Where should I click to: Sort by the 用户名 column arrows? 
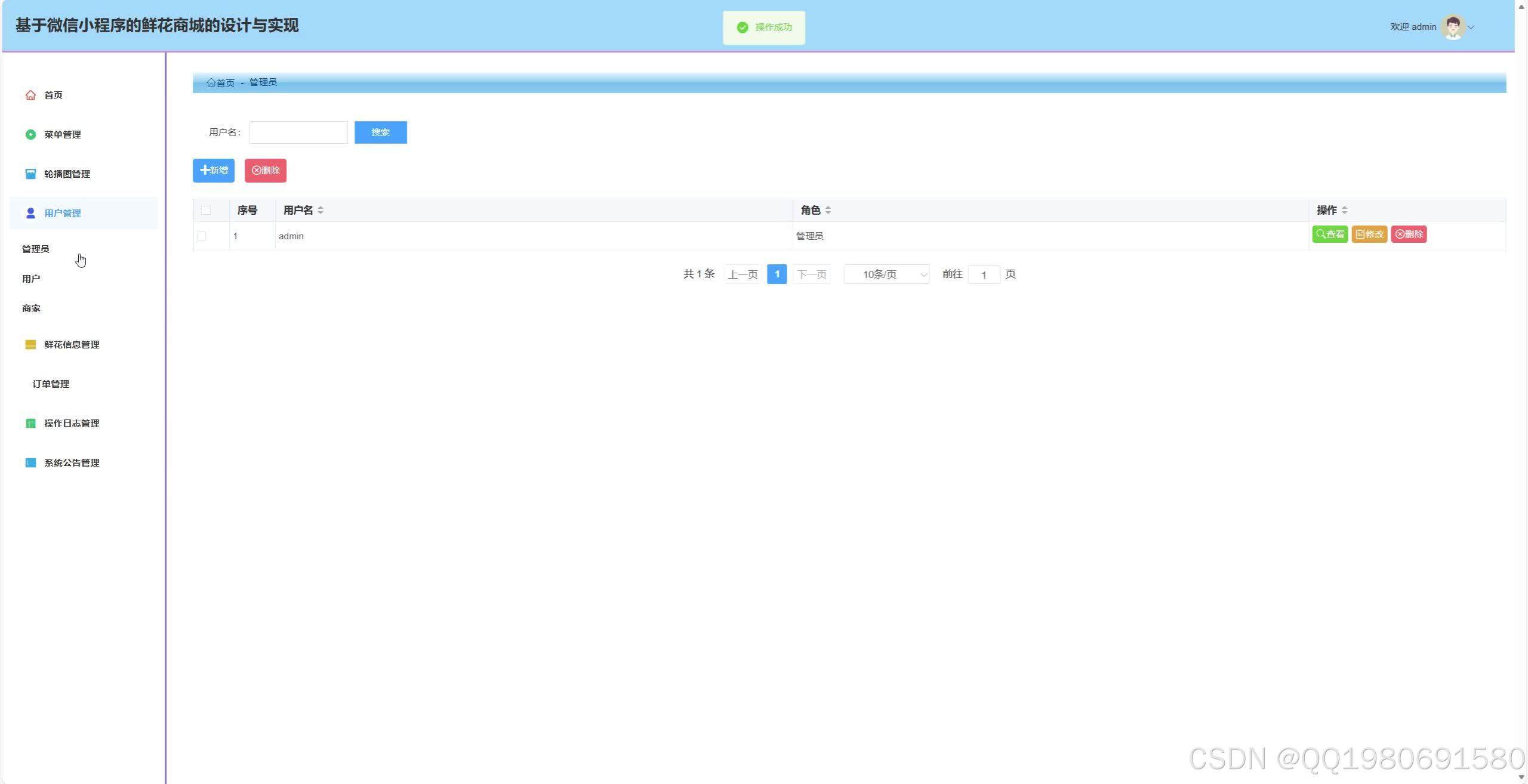pos(321,211)
